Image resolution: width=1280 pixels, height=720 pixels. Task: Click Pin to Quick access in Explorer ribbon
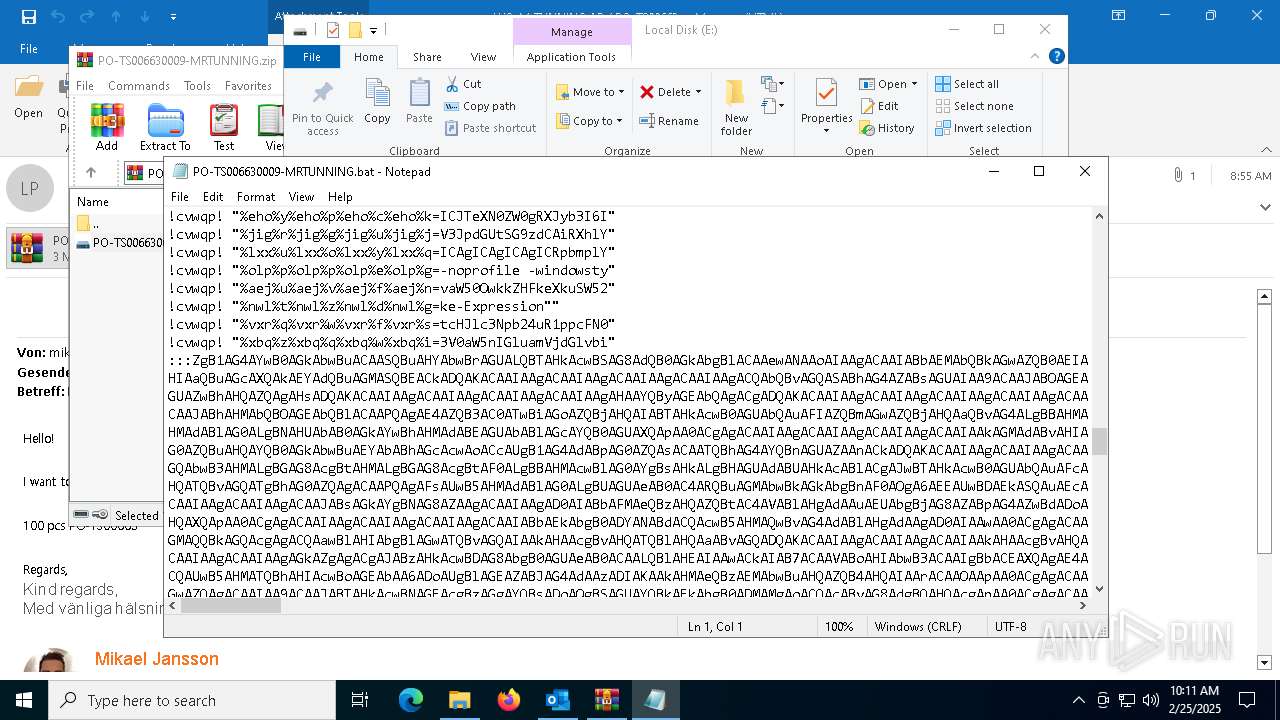pos(322,109)
